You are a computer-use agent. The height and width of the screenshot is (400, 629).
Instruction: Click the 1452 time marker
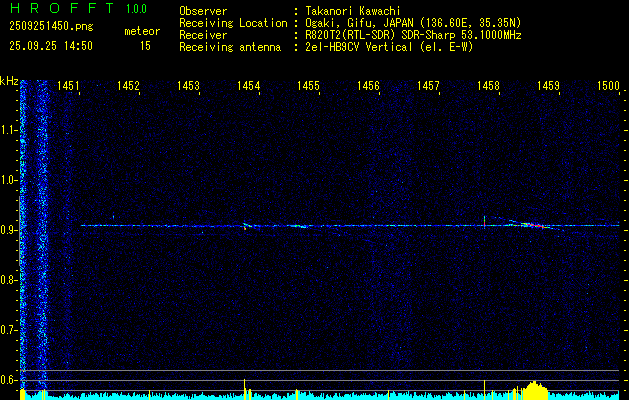coord(128,85)
